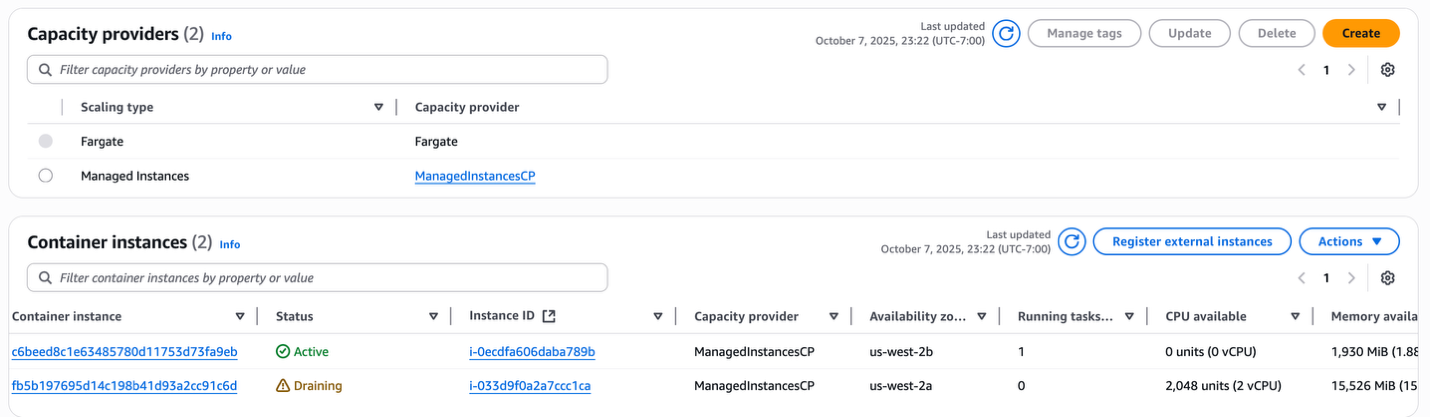Refresh the Container instances list
The width and height of the screenshot is (1430, 417).
(1072, 242)
